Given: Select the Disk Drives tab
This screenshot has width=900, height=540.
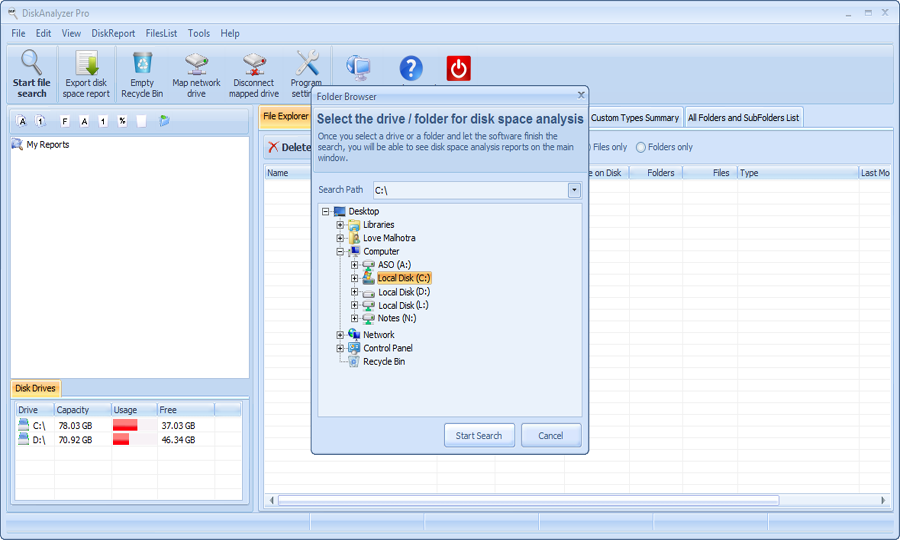Looking at the screenshot, I should [36, 389].
